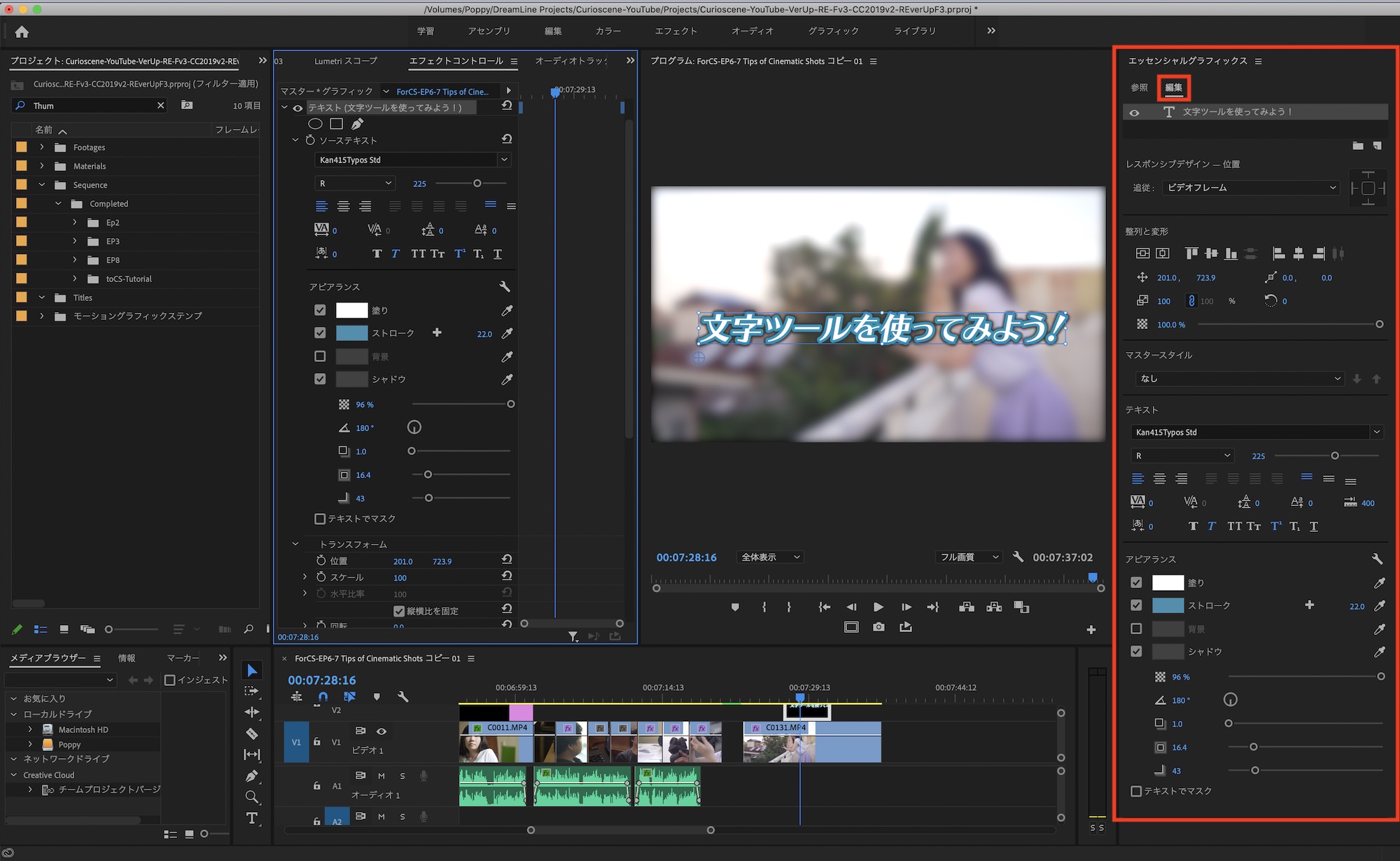The width and height of the screenshot is (1400, 861).
Task: Check テキストでマスク in Essential Graphics
Action: tap(1136, 791)
